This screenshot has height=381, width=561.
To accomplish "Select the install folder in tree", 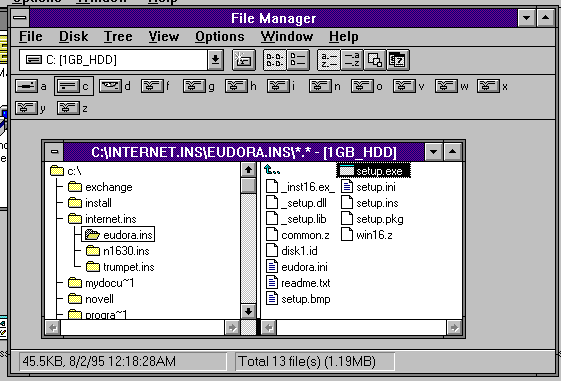I will pyautogui.click(x=90, y=203).
